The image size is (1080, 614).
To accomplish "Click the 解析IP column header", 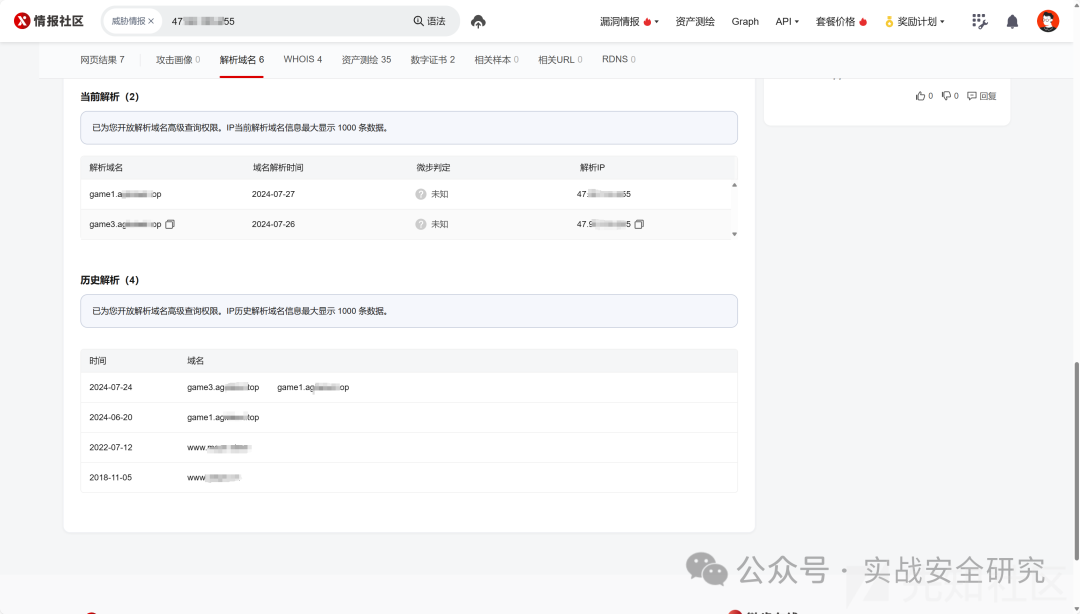I will click(592, 167).
